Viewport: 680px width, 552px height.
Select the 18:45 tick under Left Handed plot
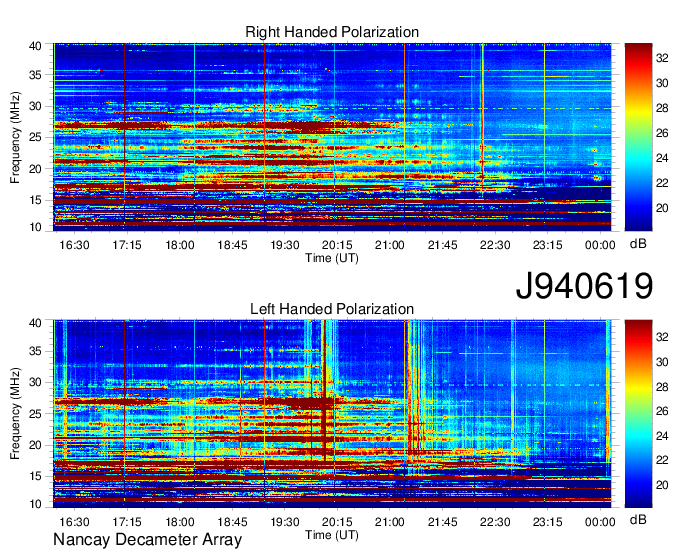click(x=232, y=522)
